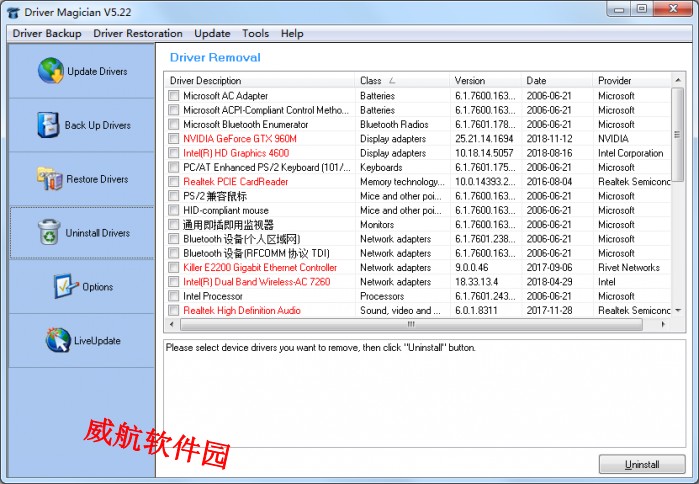This screenshot has width=699, height=484.
Task: Select the NVIDIA GeForce GTX 960M checkbox
Action: (x=174, y=138)
